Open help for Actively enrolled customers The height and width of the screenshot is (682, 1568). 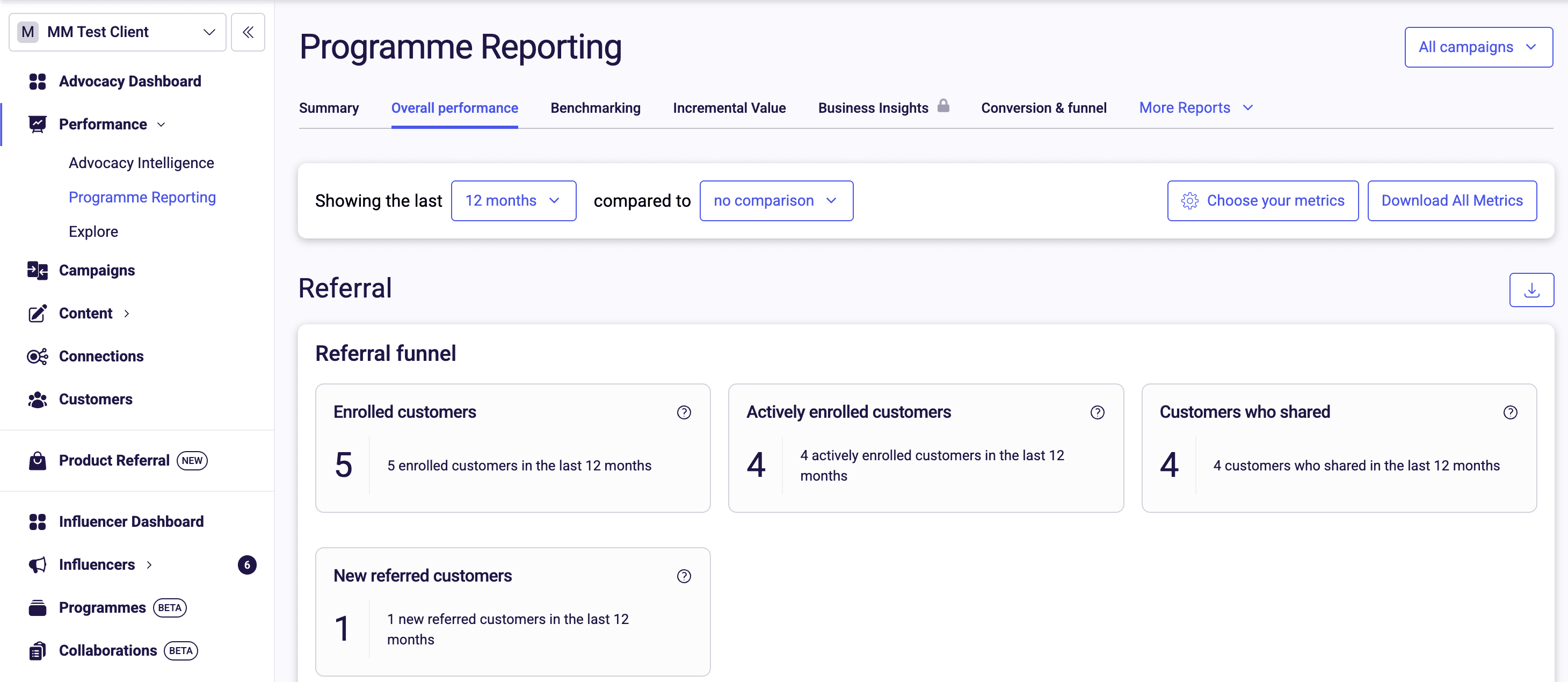click(1097, 413)
